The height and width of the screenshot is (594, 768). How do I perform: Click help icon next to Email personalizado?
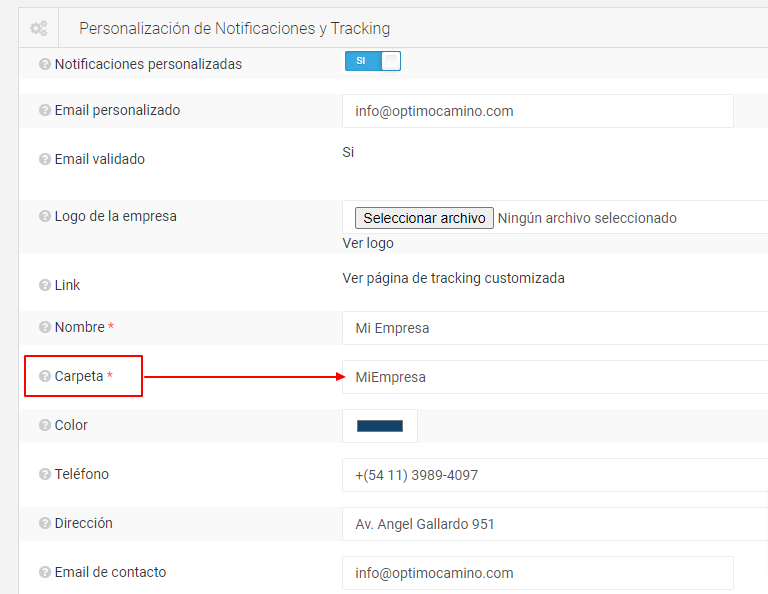[45, 110]
